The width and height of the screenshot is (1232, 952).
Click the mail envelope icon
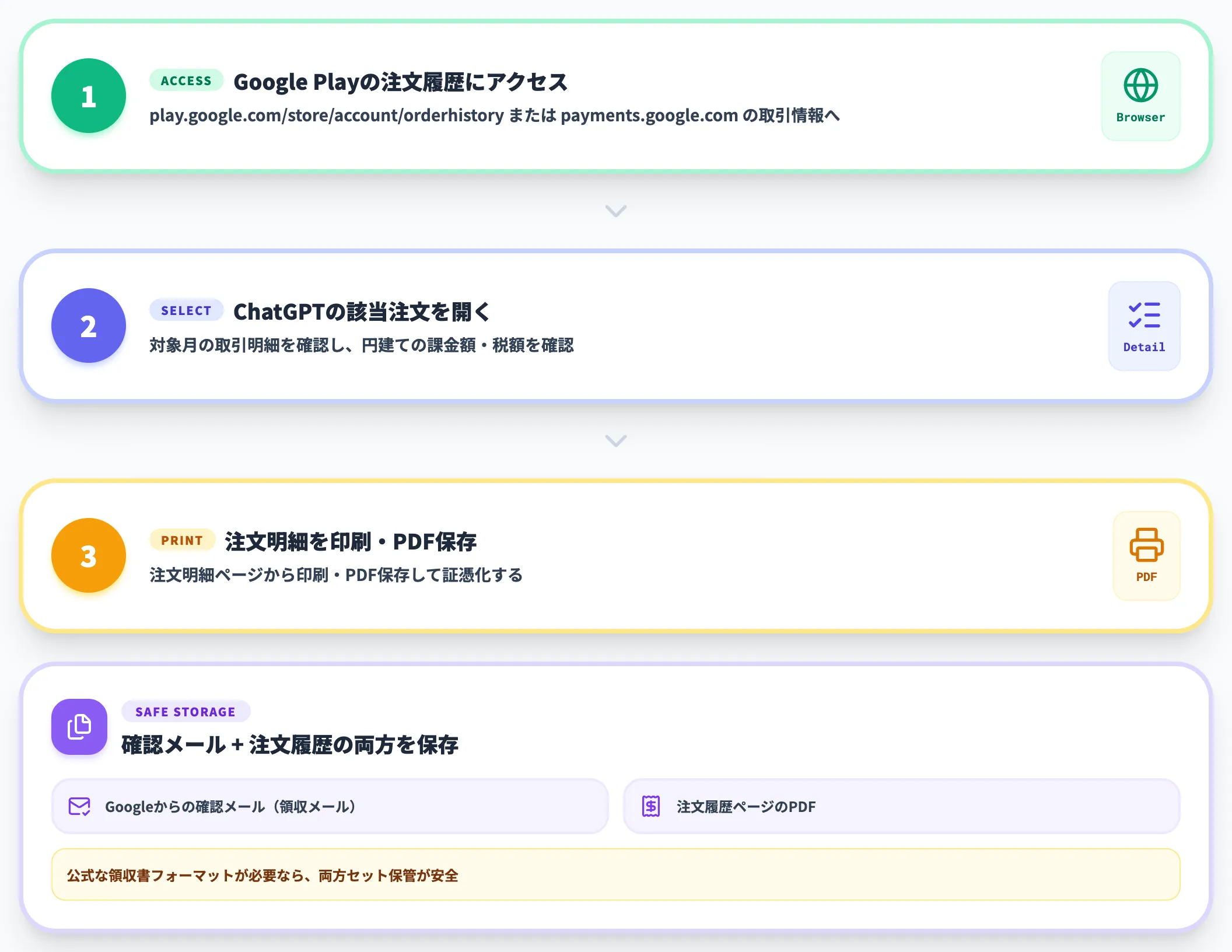tap(79, 807)
